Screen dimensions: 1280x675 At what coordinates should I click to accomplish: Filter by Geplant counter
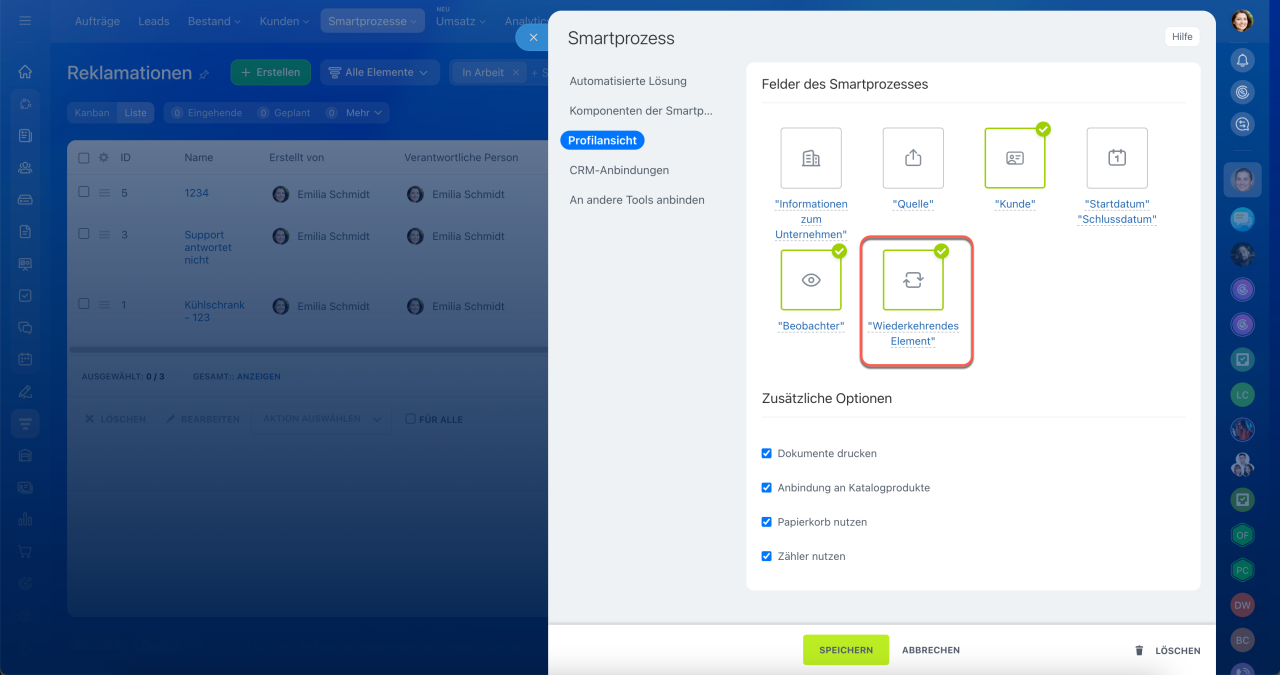tap(283, 113)
